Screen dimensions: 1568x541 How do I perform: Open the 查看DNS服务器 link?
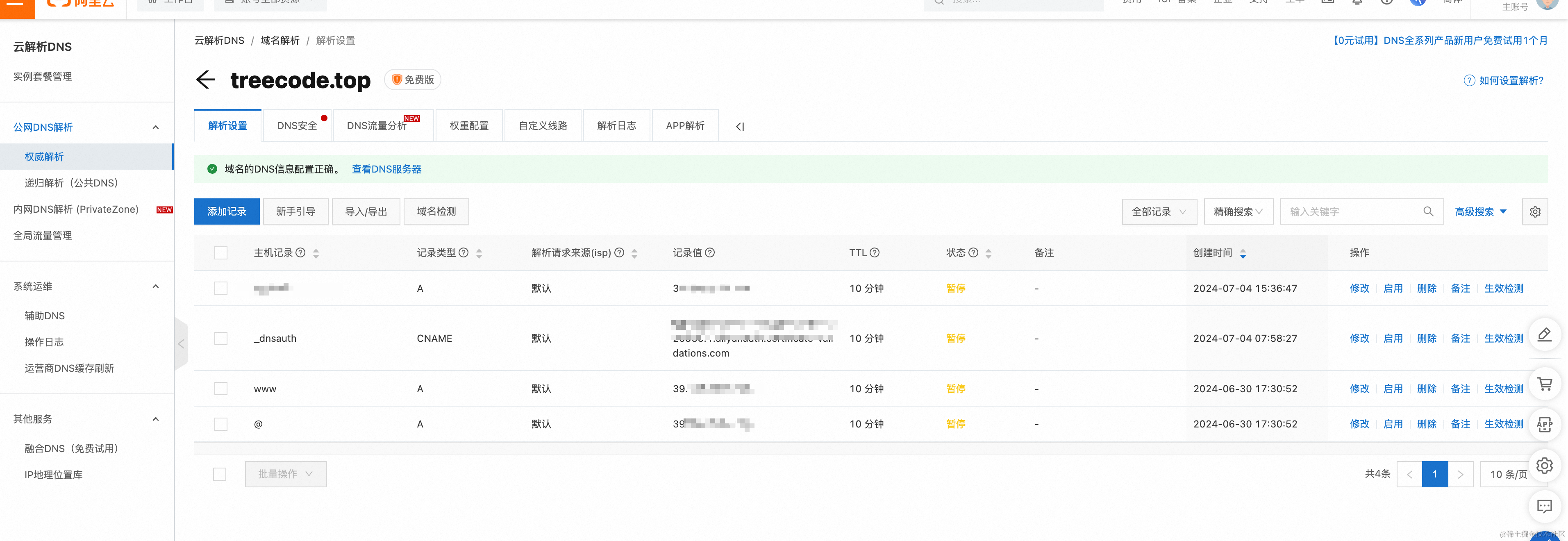click(386, 169)
